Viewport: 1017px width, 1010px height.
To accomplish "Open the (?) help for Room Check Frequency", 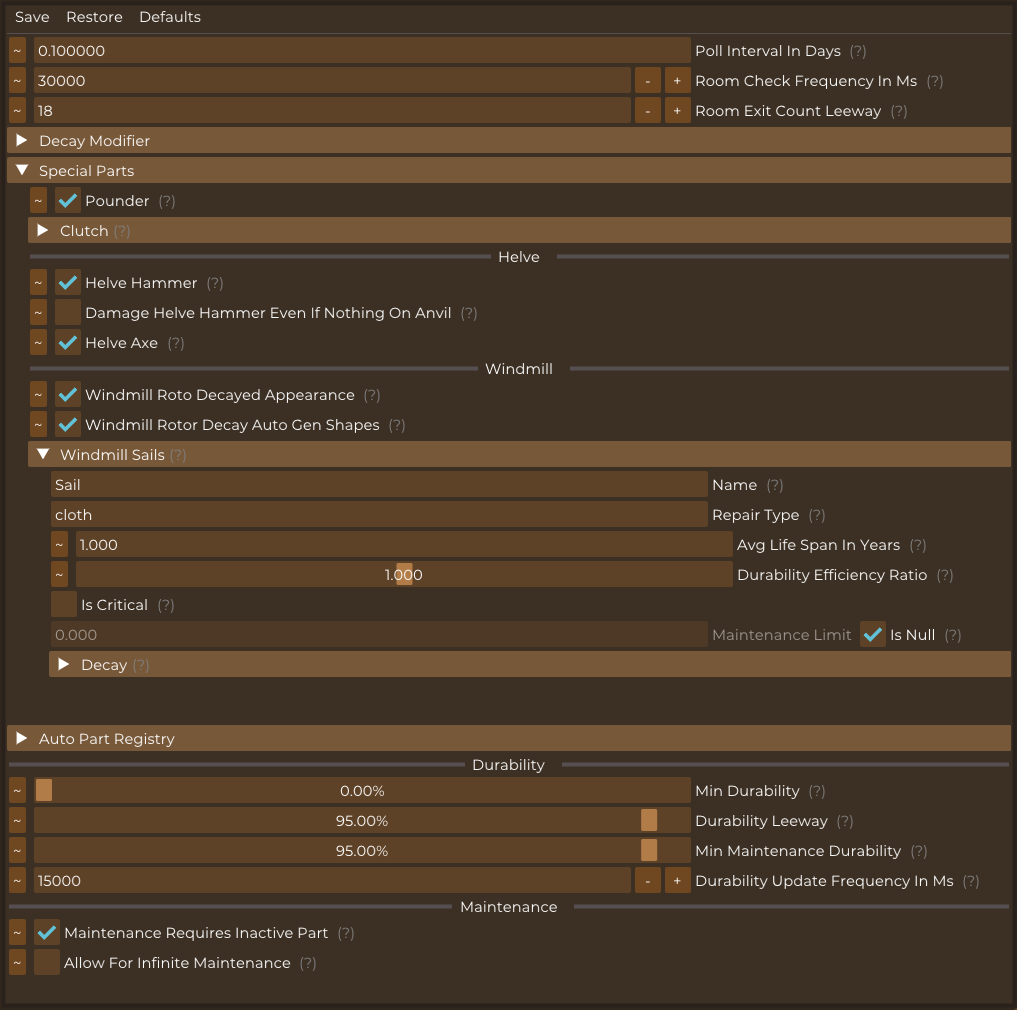I will (935, 81).
